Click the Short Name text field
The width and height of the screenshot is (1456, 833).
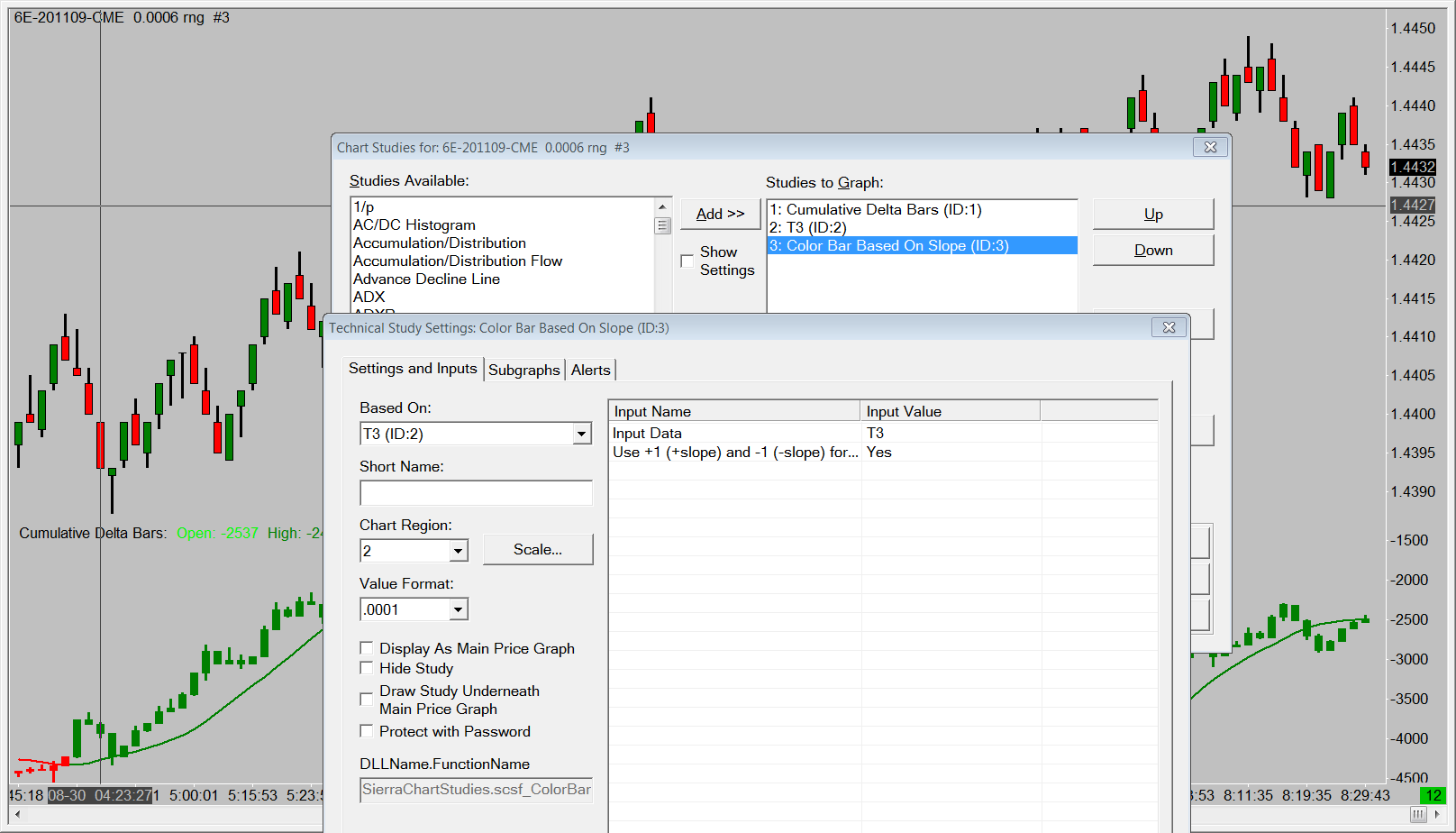(476, 492)
